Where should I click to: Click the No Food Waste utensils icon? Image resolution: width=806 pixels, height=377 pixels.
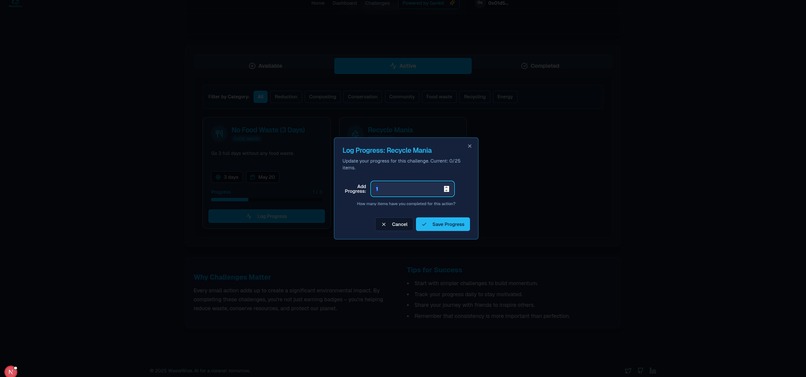point(219,134)
